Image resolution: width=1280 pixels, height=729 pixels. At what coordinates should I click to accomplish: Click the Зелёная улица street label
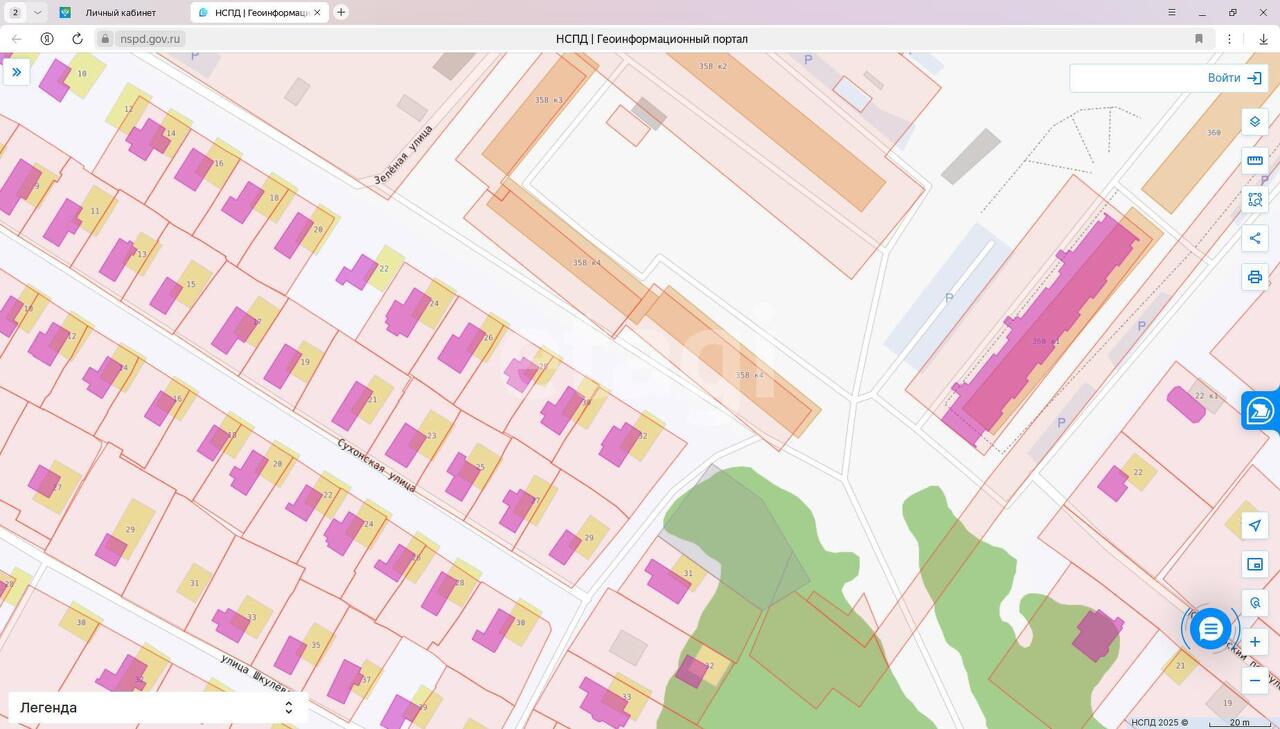pos(403,155)
